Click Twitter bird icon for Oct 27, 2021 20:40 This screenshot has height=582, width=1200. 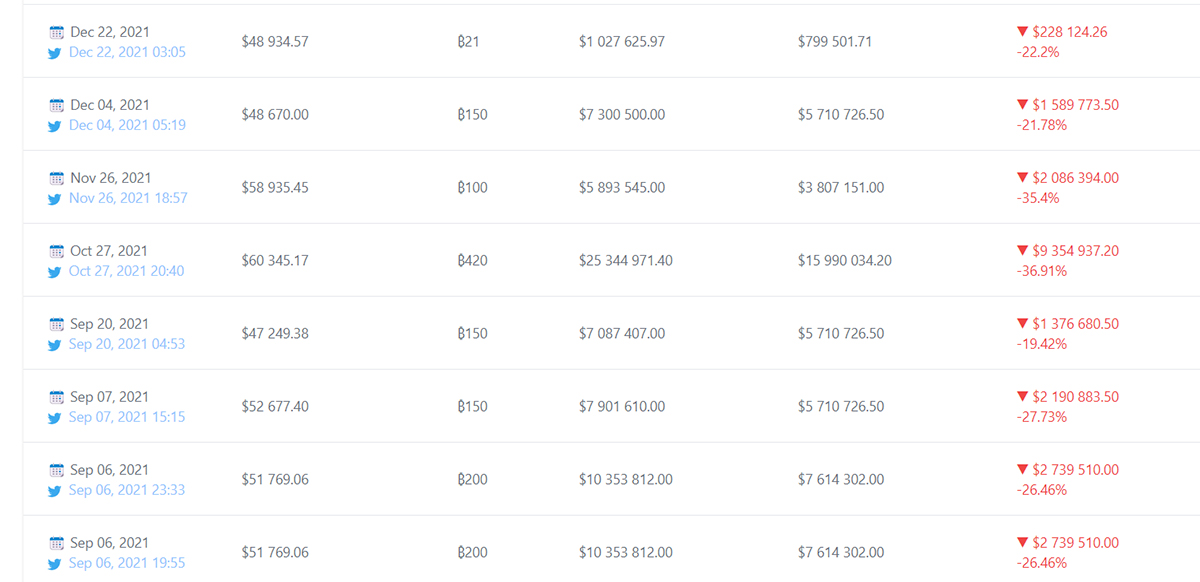click(56, 271)
